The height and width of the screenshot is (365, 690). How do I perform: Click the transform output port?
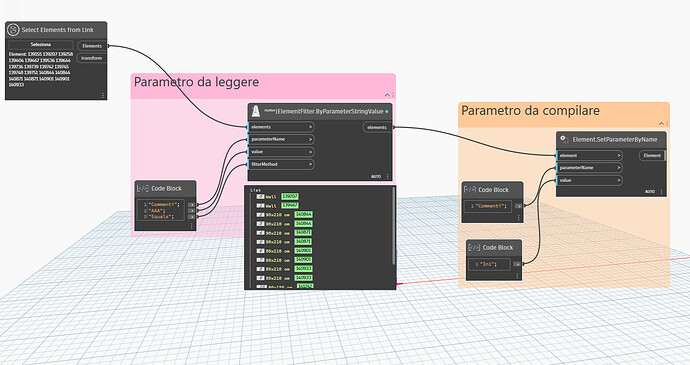92,58
